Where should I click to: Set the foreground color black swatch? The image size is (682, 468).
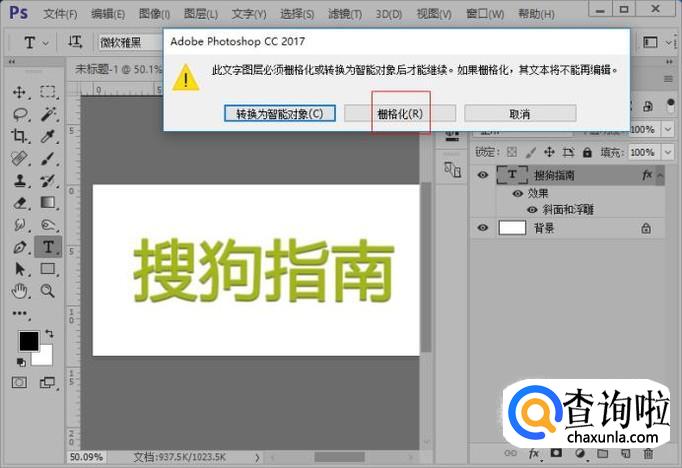point(29,341)
